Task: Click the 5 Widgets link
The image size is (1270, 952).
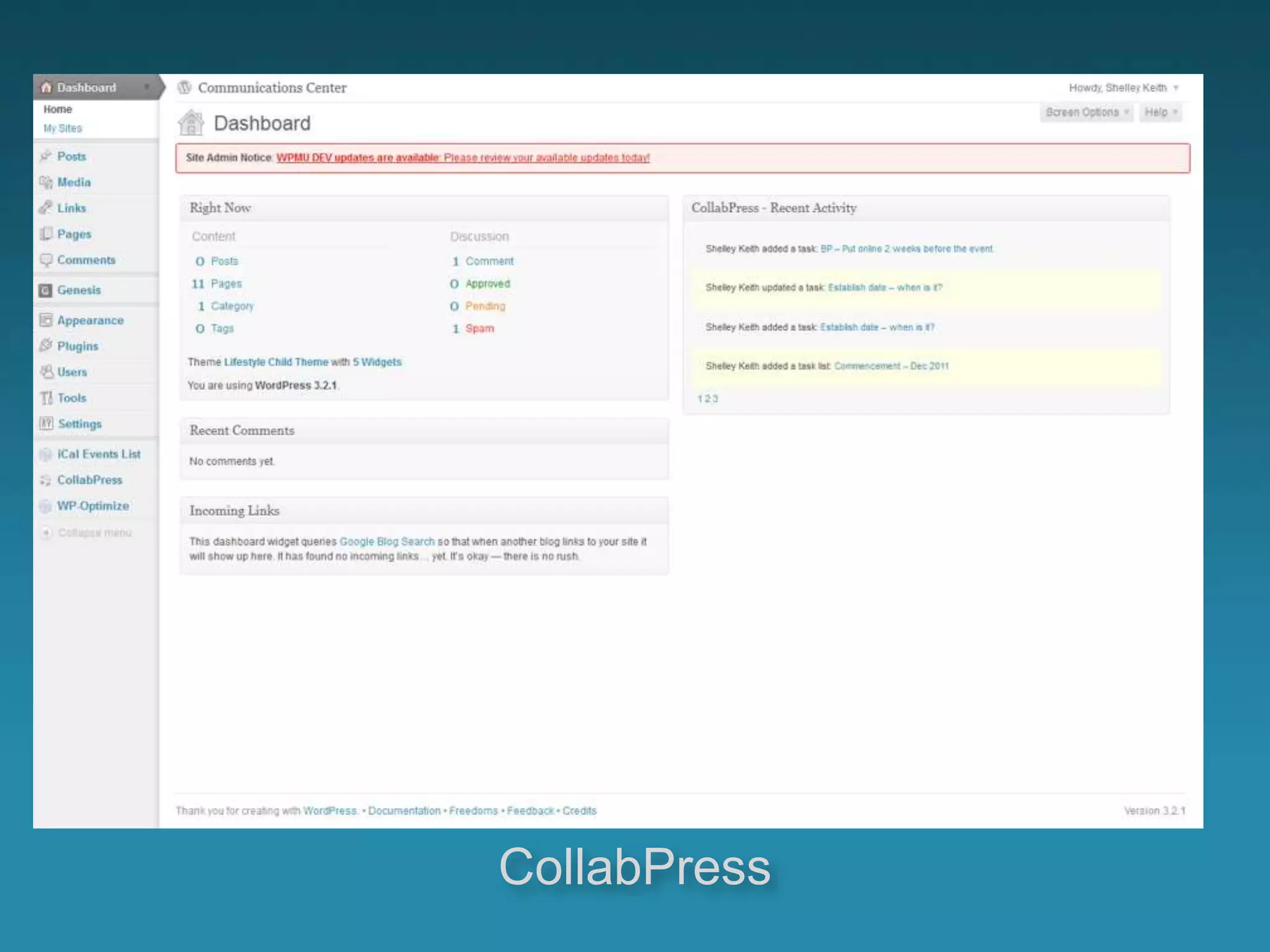Action: coord(377,362)
